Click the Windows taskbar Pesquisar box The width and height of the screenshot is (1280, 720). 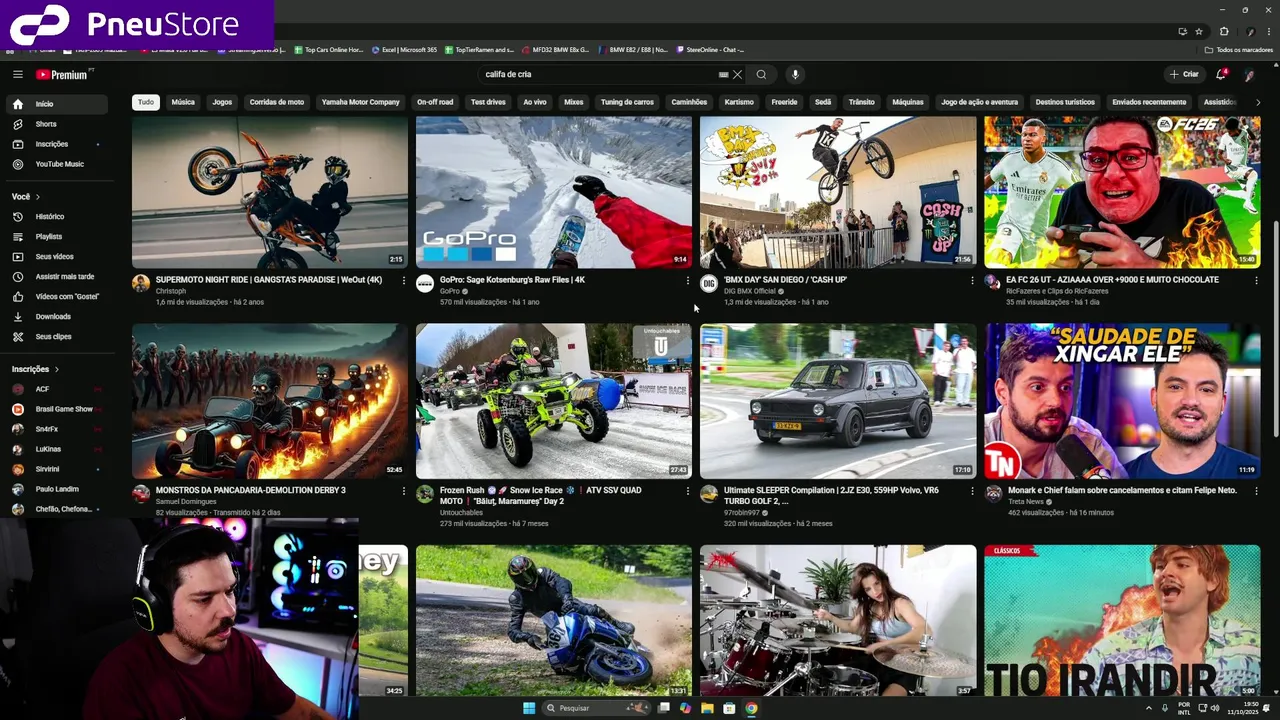(x=596, y=708)
